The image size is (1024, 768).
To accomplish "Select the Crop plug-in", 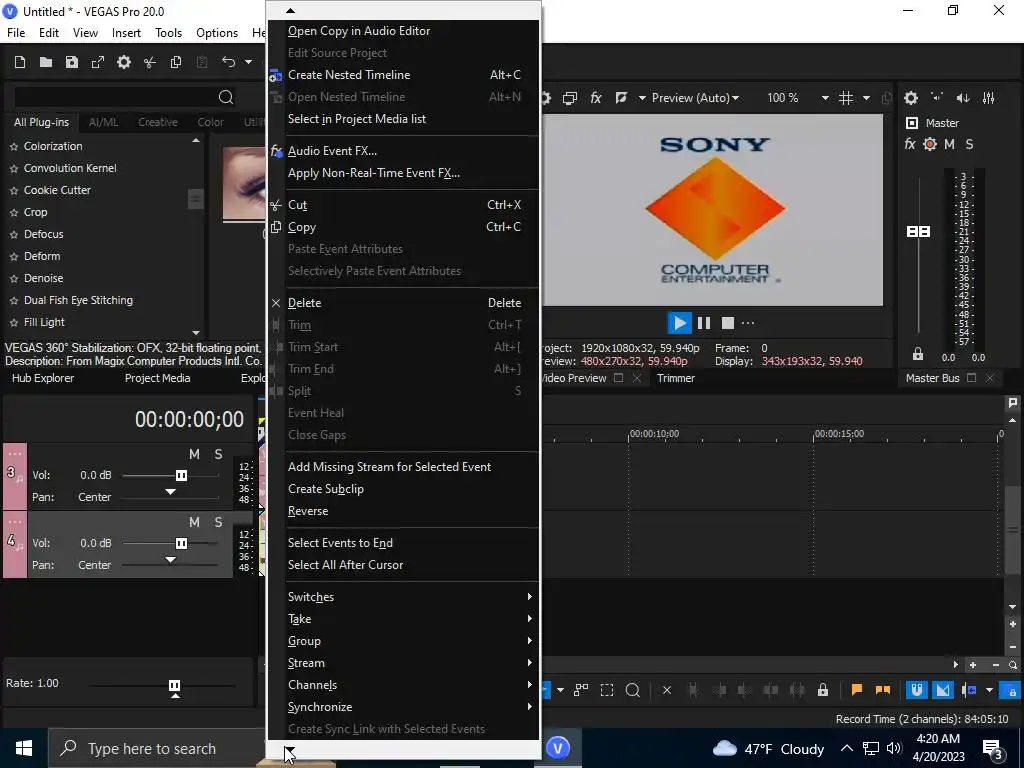I will click(35, 212).
